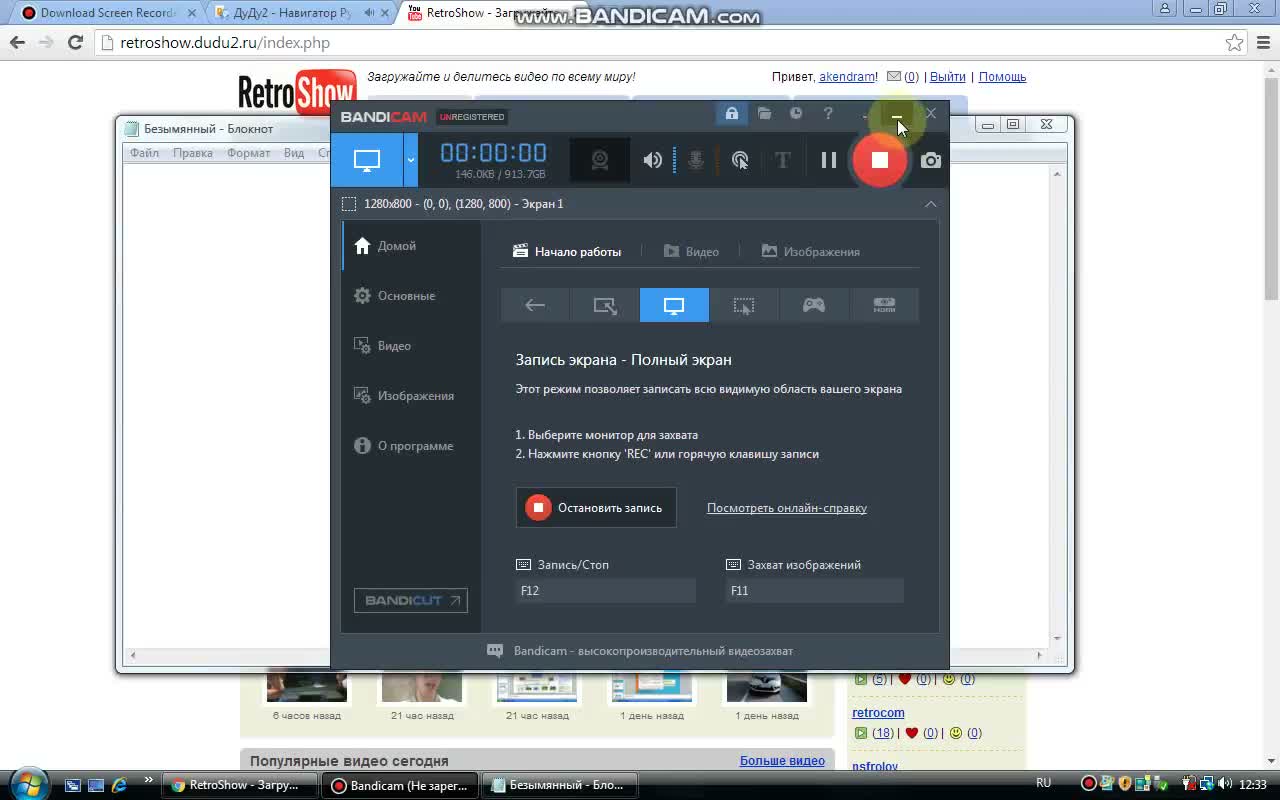1280x800 pixels.
Task: Toggle the mouse cursor effects icon
Action: [x=740, y=160]
